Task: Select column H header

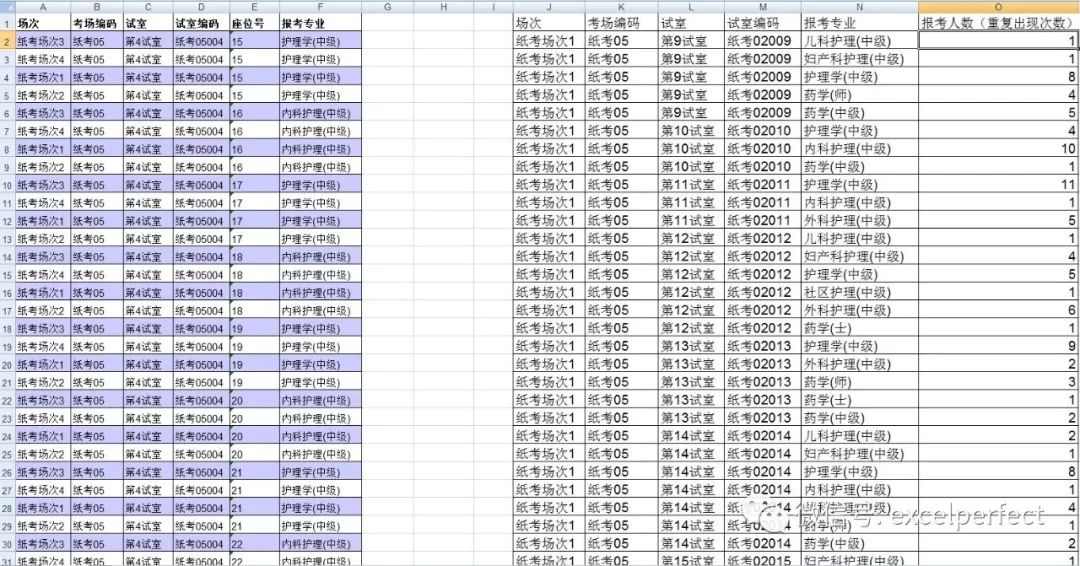Action: 444,7
